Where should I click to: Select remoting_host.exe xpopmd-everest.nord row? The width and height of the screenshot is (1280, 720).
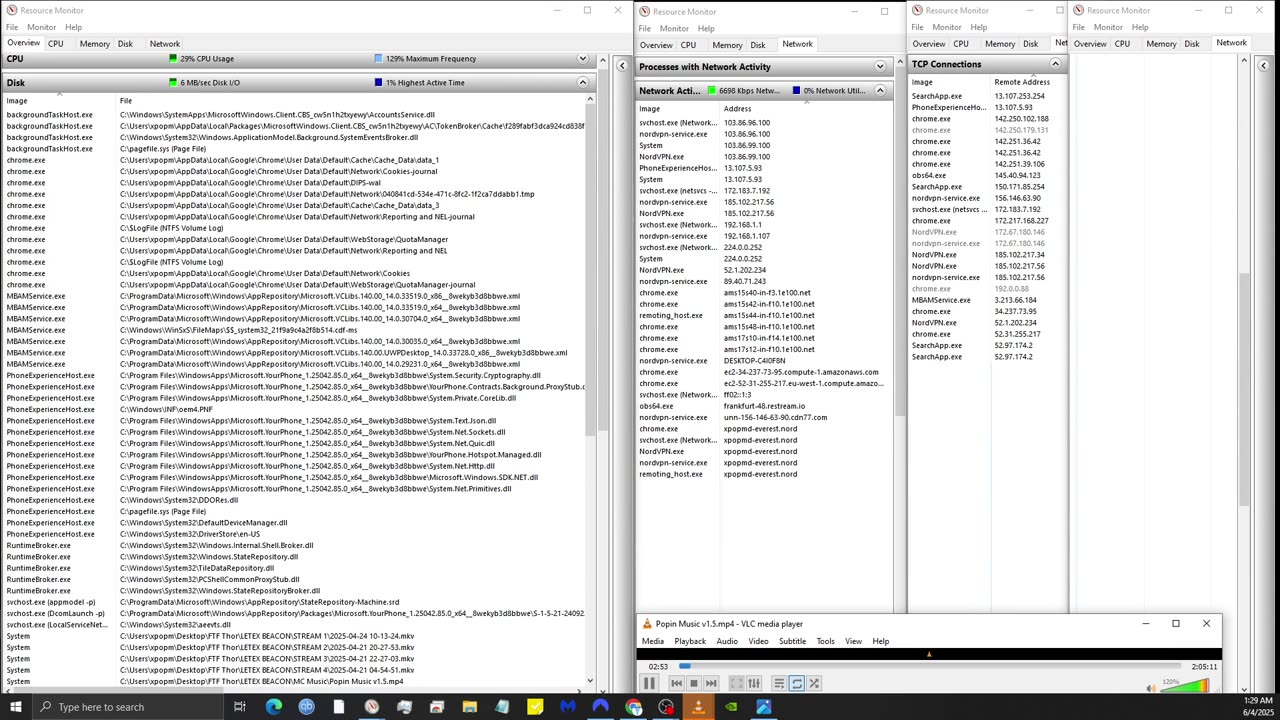pyautogui.click(x=763, y=474)
